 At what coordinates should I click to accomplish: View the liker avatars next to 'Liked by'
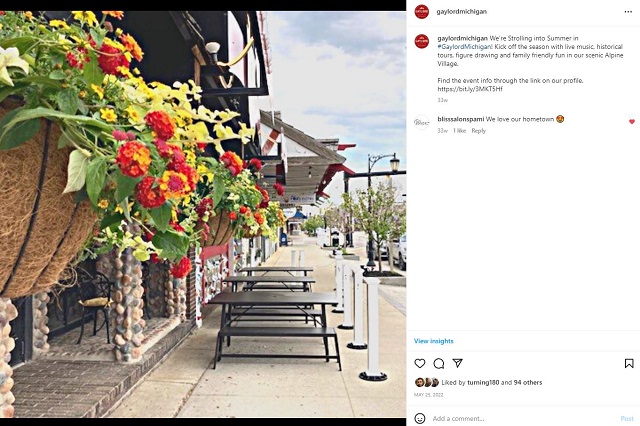pyautogui.click(x=427, y=382)
